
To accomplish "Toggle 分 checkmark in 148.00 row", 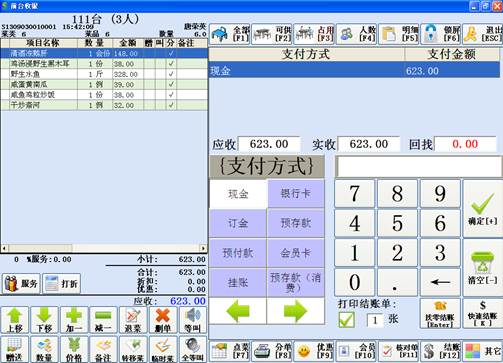I will 171,53.
